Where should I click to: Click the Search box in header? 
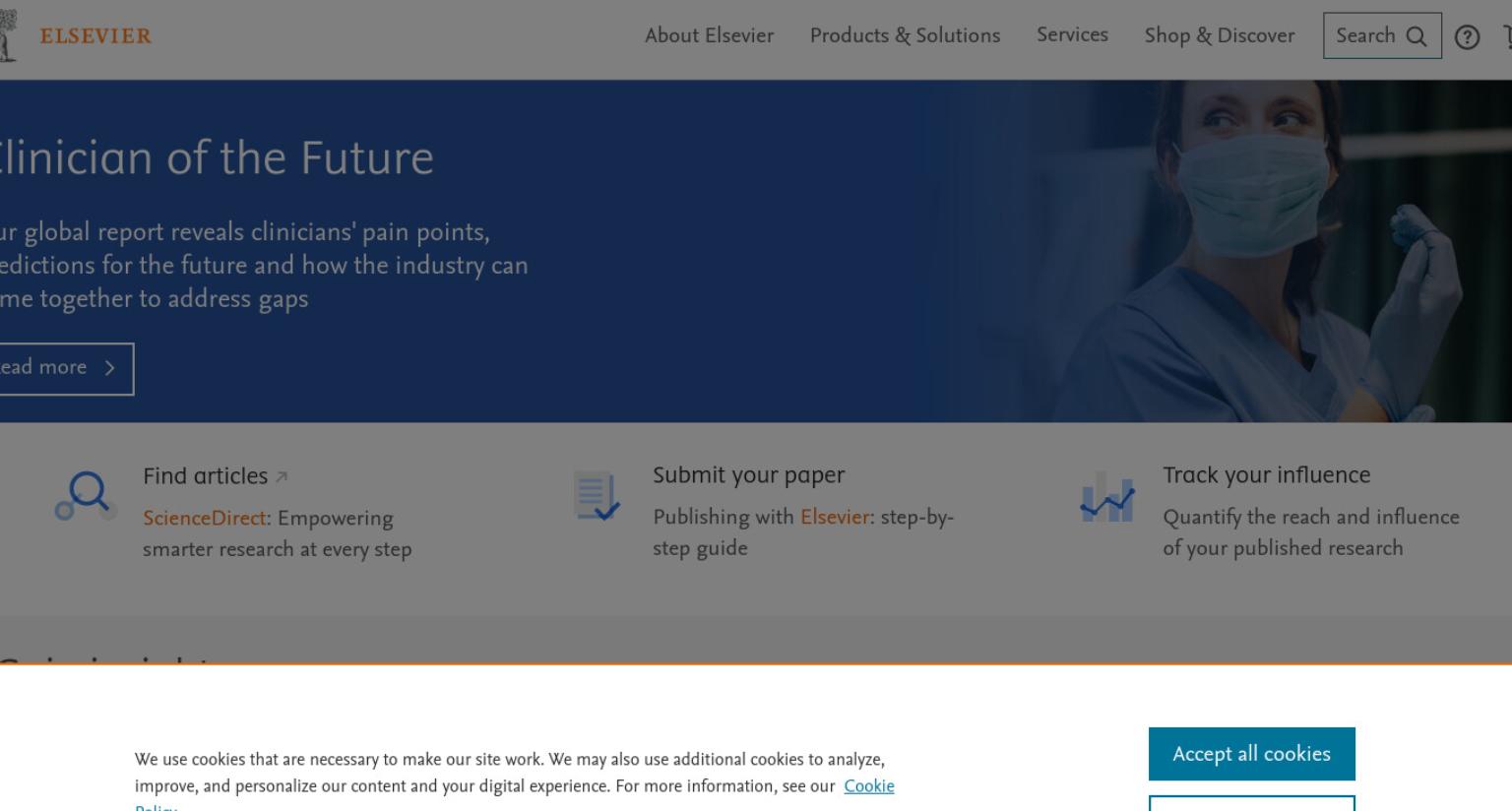point(1382,35)
